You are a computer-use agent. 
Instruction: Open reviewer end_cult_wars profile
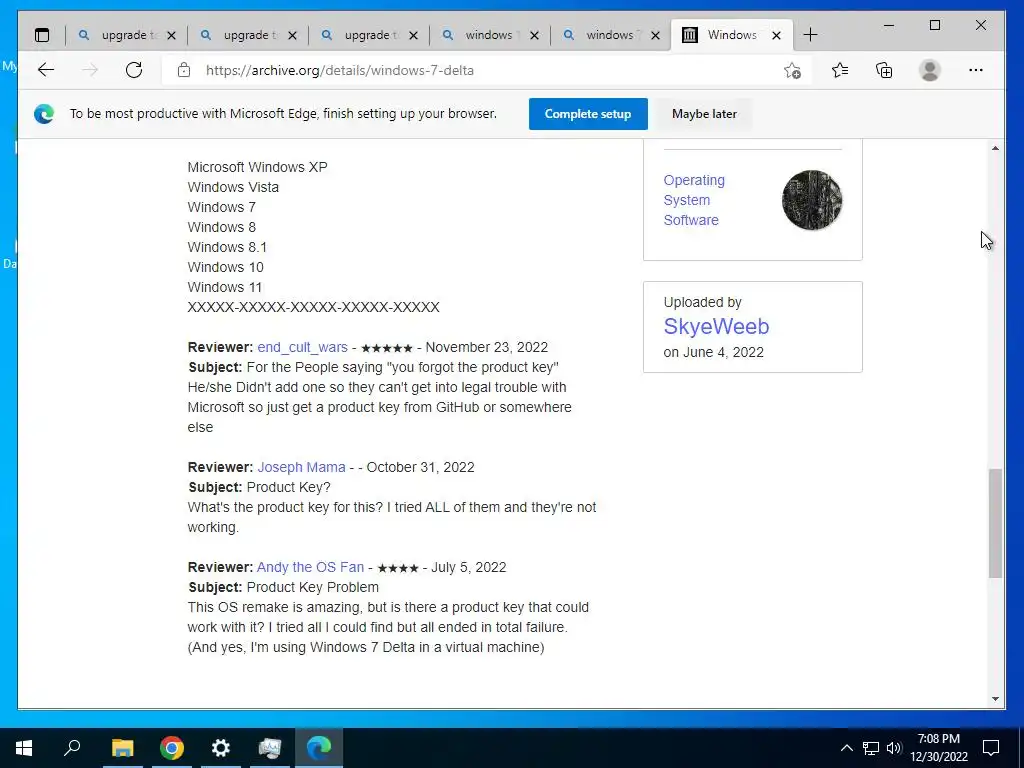coord(302,347)
